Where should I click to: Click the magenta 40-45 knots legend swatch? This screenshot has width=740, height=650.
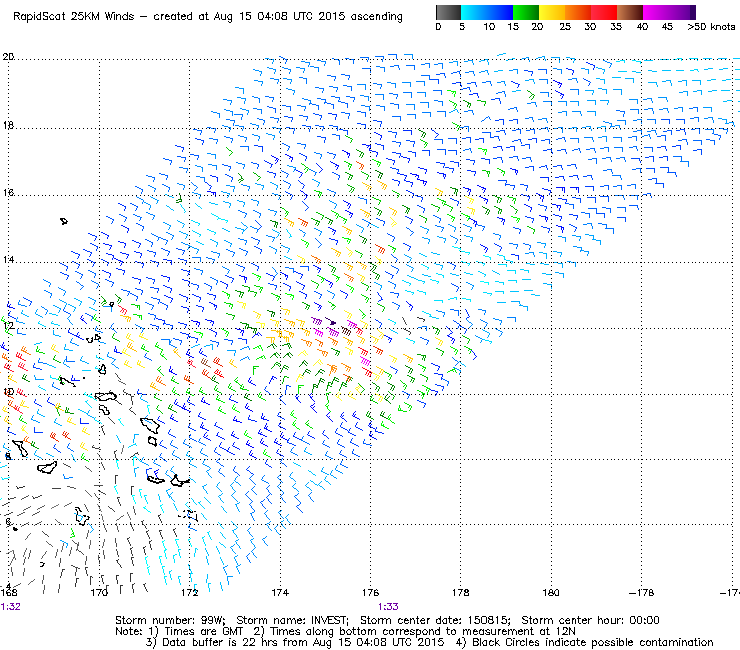coord(656,12)
